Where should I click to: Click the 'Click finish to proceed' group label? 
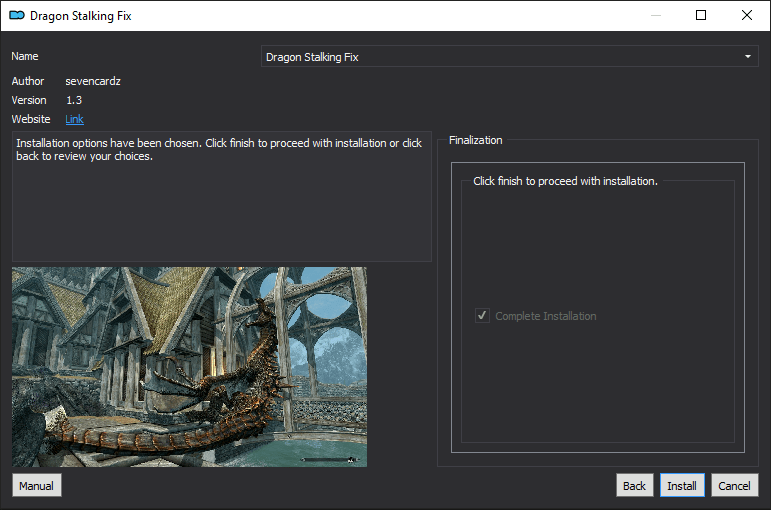click(x=565, y=181)
